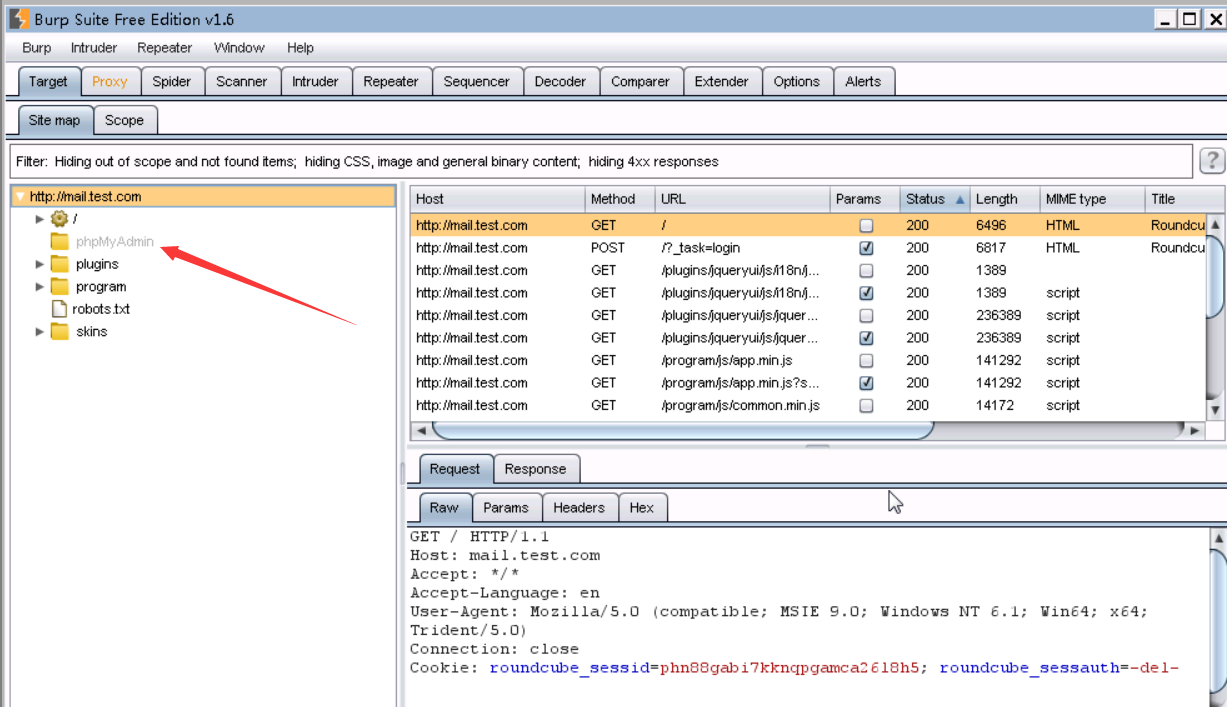Switch to the Alerts tab
Image resolution: width=1227 pixels, height=707 pixels.
[x=864, y=82]
